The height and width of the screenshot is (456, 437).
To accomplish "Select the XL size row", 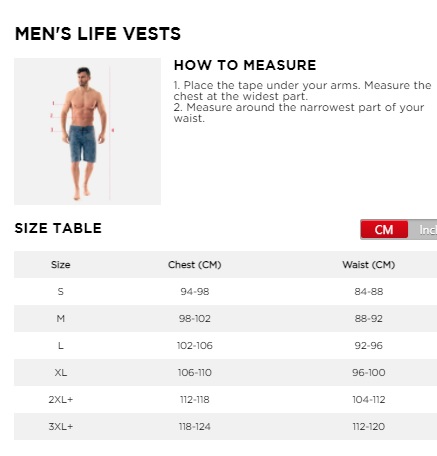I will click(225, 373).
